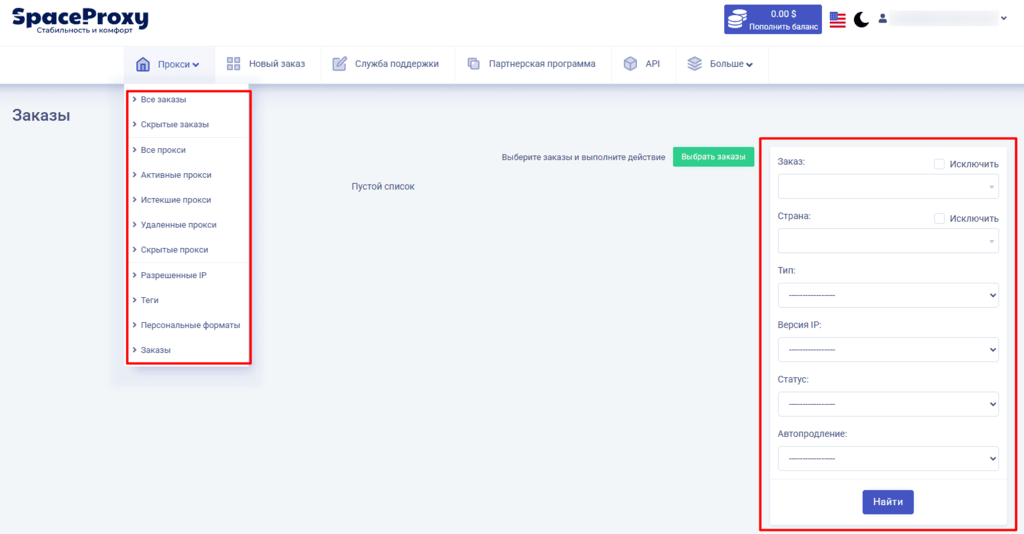Click the layers icon beside Больше

[695, 64]
